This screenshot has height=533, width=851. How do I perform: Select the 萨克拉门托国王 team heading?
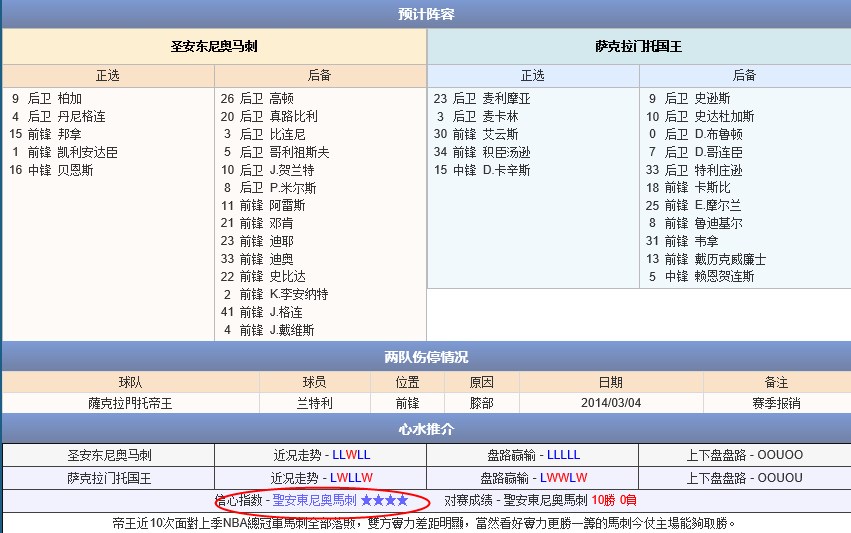click(638, 46)
